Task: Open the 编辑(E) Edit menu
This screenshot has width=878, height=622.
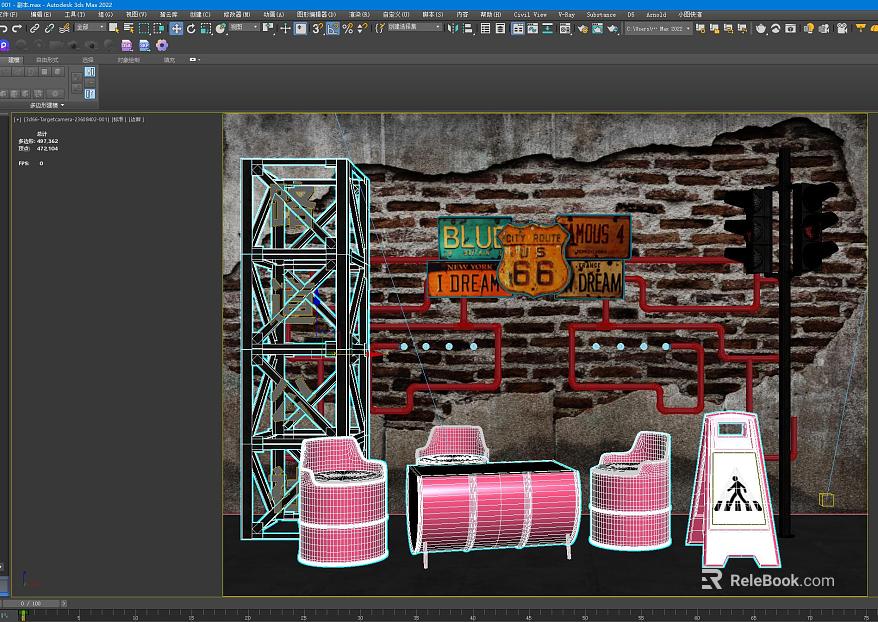Action: coord(40,15)
